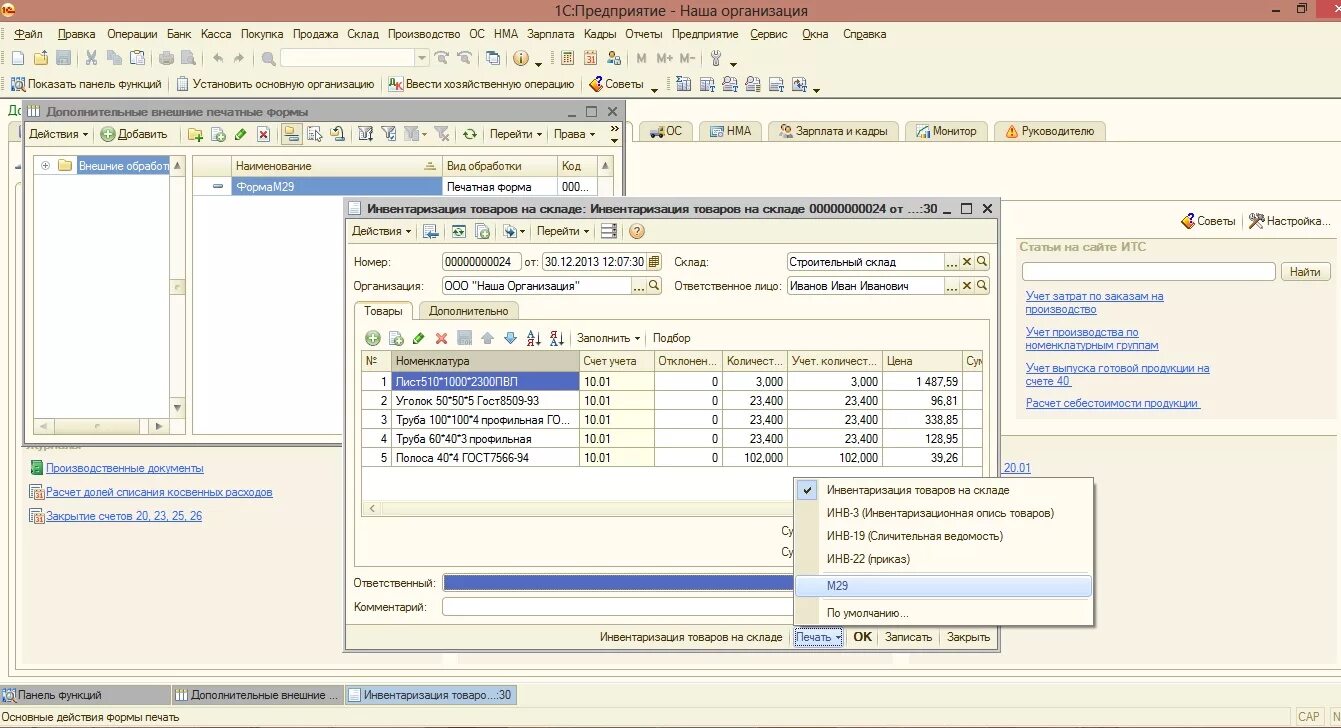Click the Советы lightbulb on right panel
Screen dimensions: 1341x728
(x=1208, y=221)
